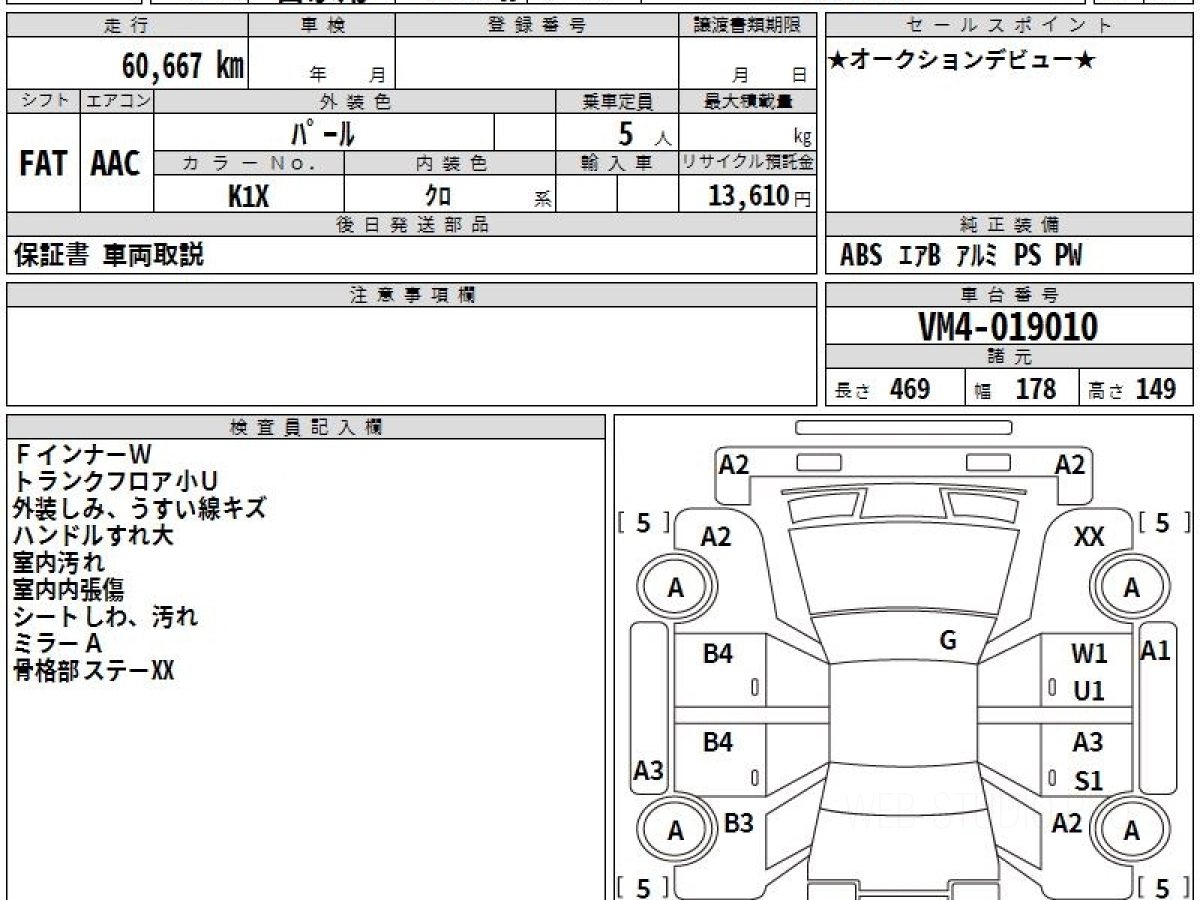Select the カラーNo. label
The height and width of the screenshot is (900, 1200).
[x=249, y=164]
